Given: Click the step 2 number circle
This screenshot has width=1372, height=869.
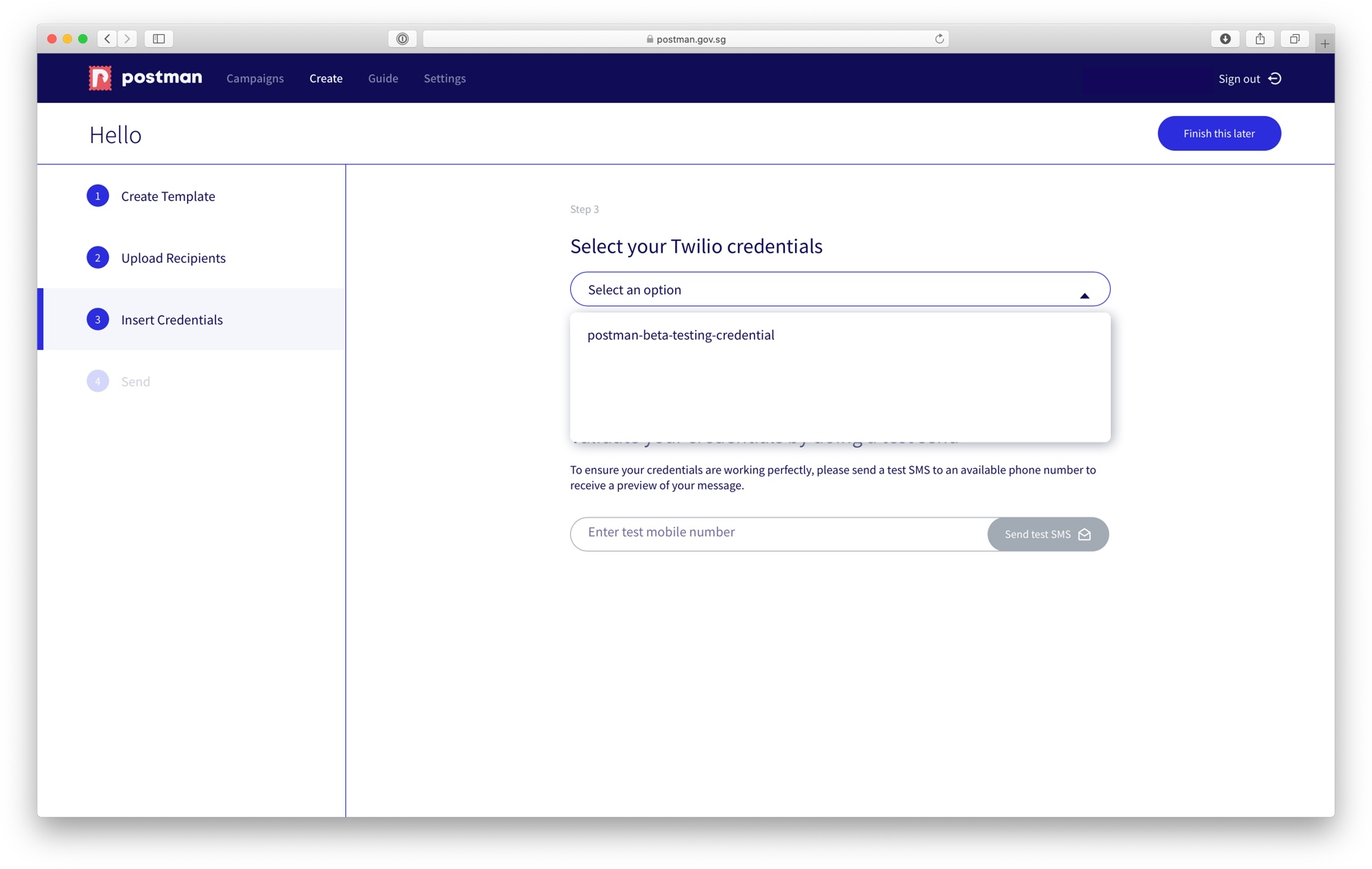Looking at the screenshot, I should tap(97, 258).
